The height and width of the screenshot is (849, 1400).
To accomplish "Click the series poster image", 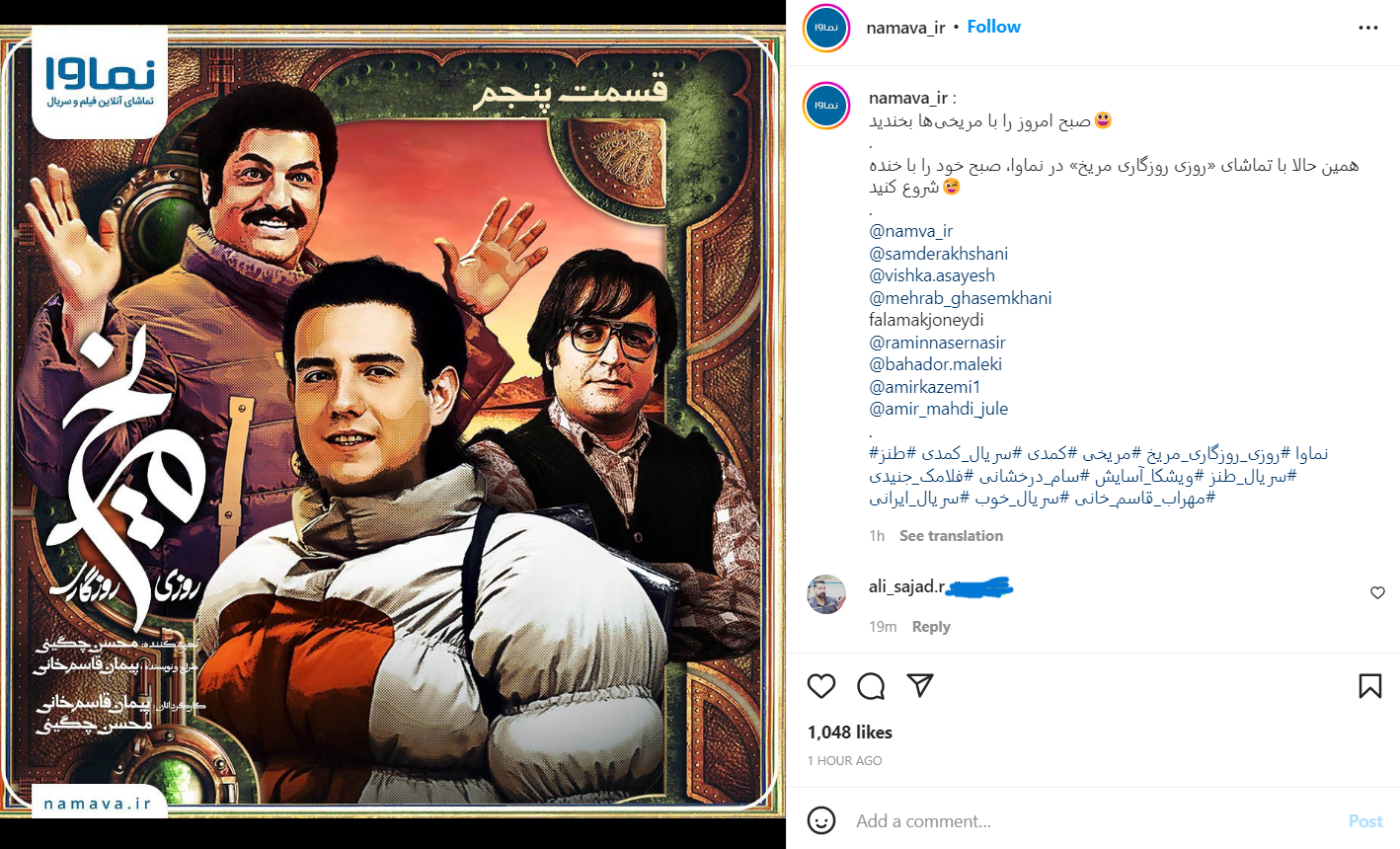I will click(393, 424).
